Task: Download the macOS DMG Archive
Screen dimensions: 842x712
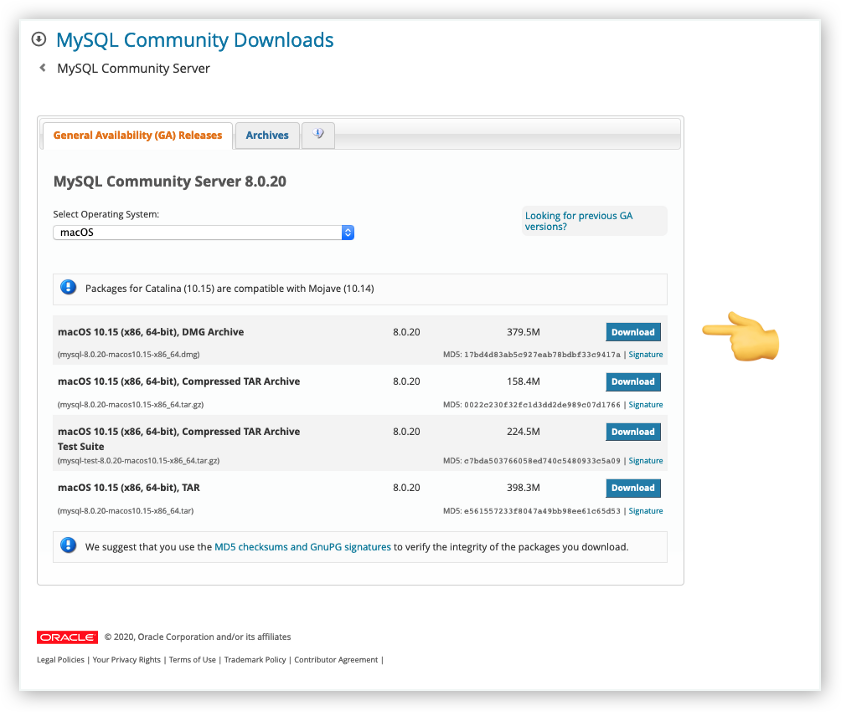Action: 633,331
